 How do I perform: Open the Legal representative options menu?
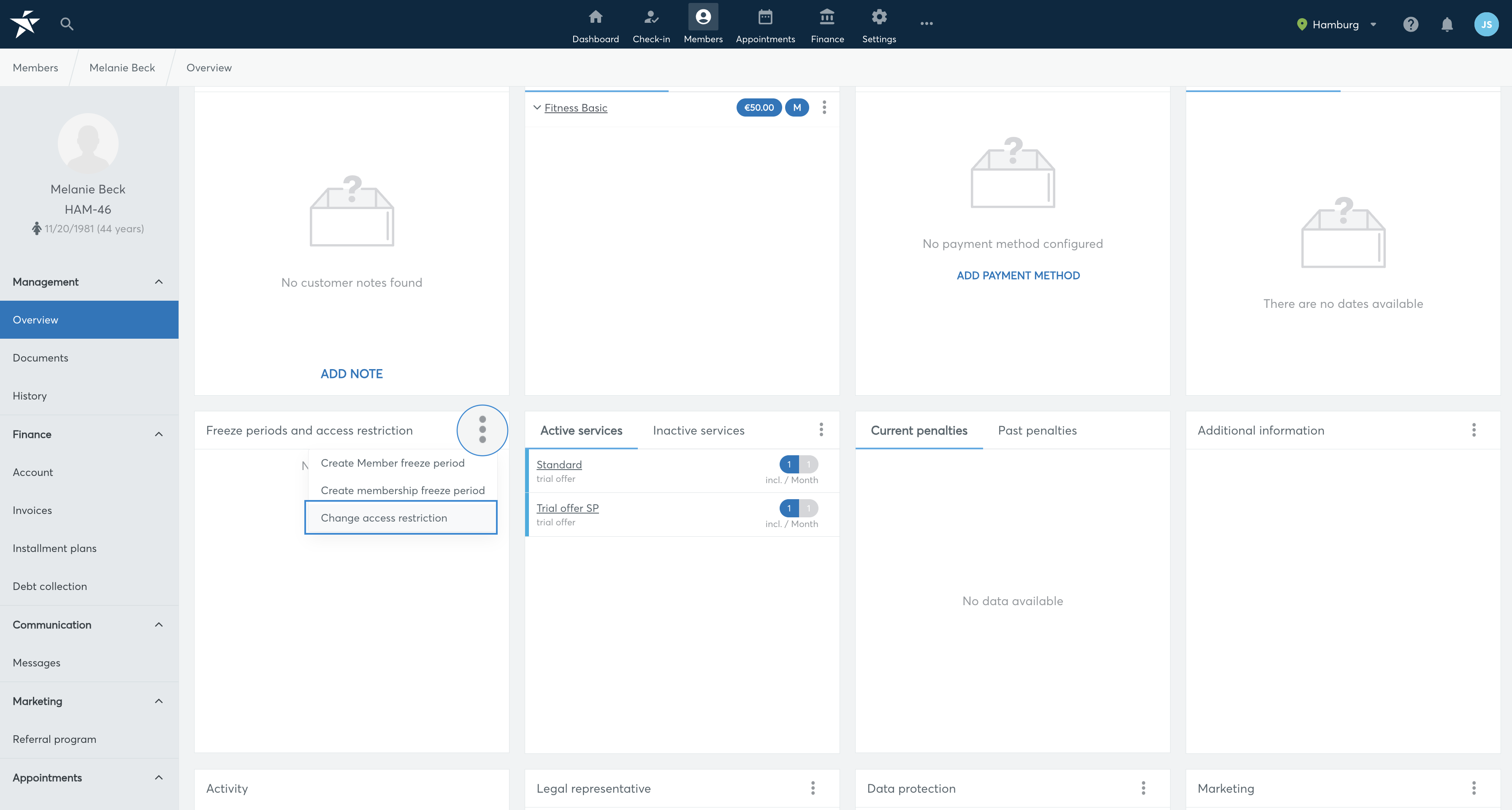pyautogui.click(x=813, y=788)
